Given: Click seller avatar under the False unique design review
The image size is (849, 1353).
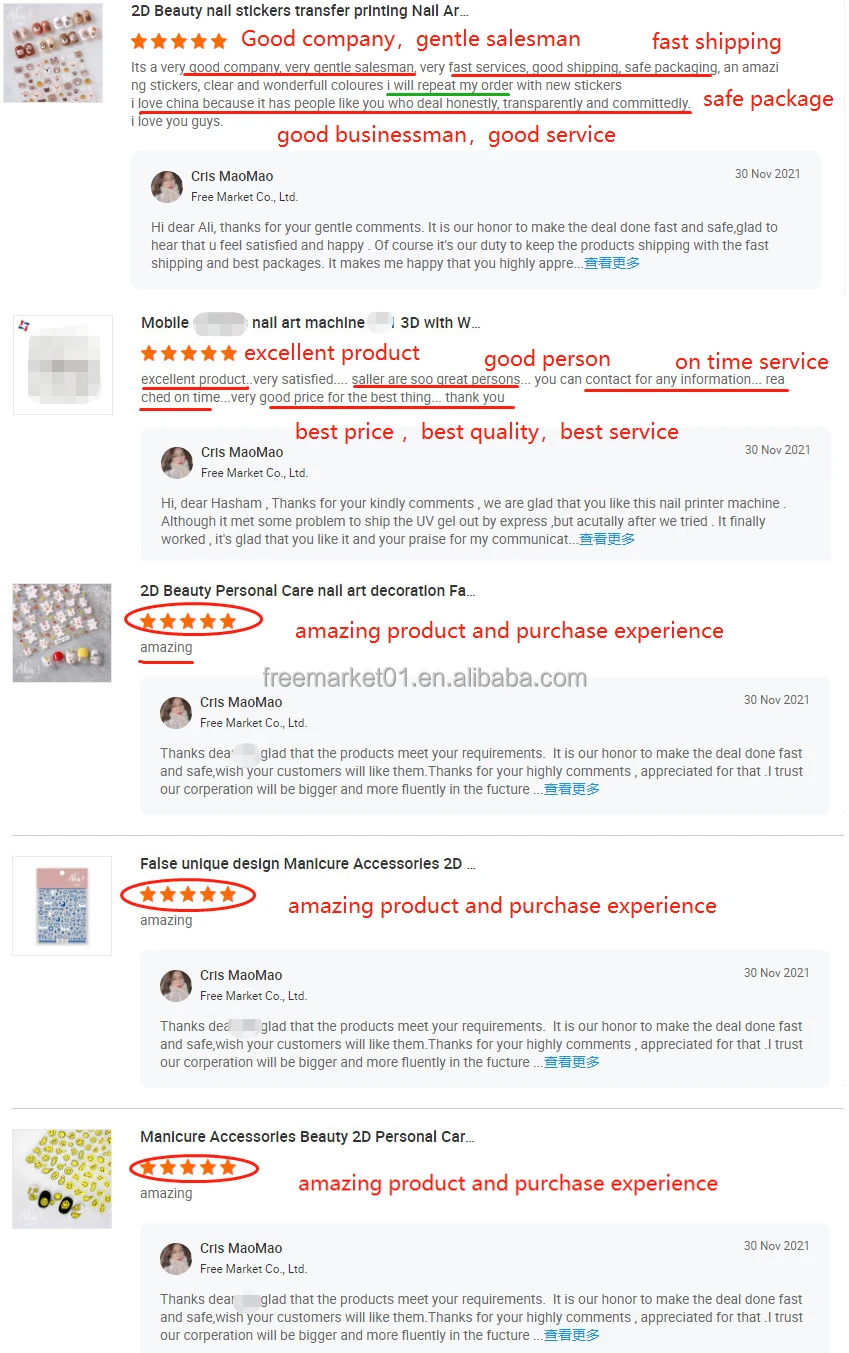Looking at the screenshot, I should [176, 985].
